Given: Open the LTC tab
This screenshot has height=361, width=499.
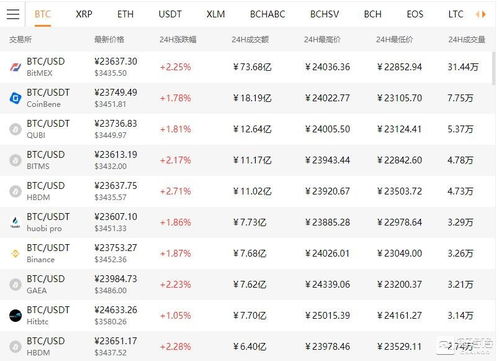Looking at the screenshot, I should click(456, 14).
